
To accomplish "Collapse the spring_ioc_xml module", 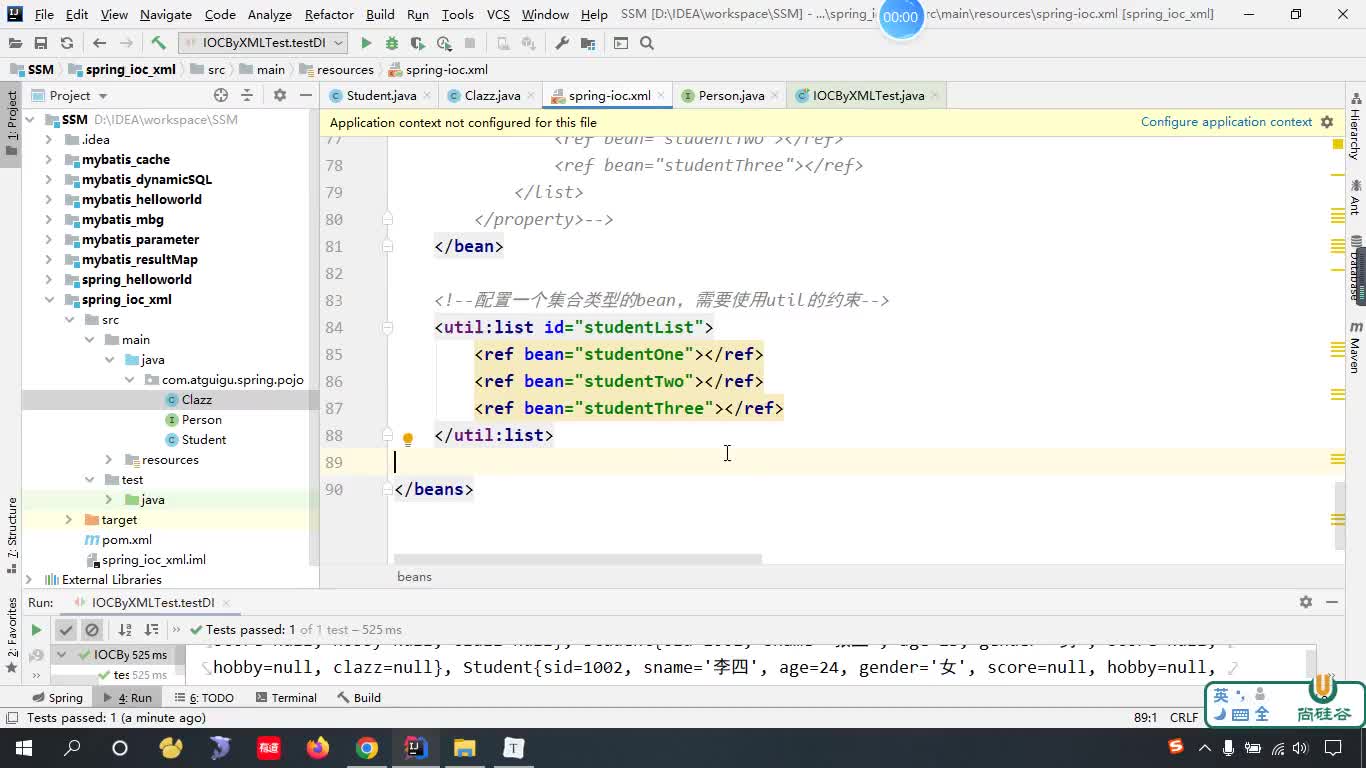I will 48,300.
